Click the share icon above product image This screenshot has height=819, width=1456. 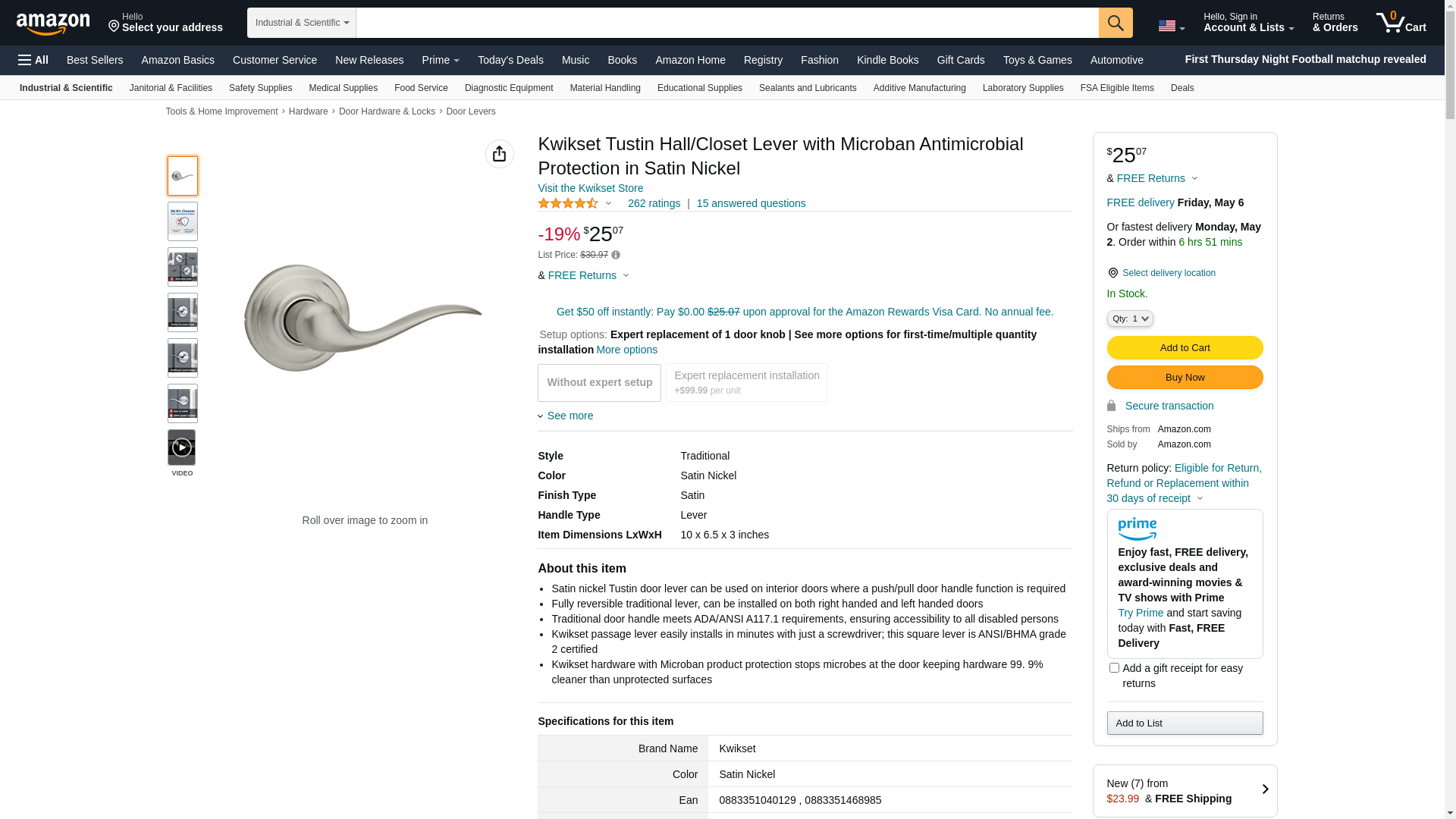click(x=499, y=154)
